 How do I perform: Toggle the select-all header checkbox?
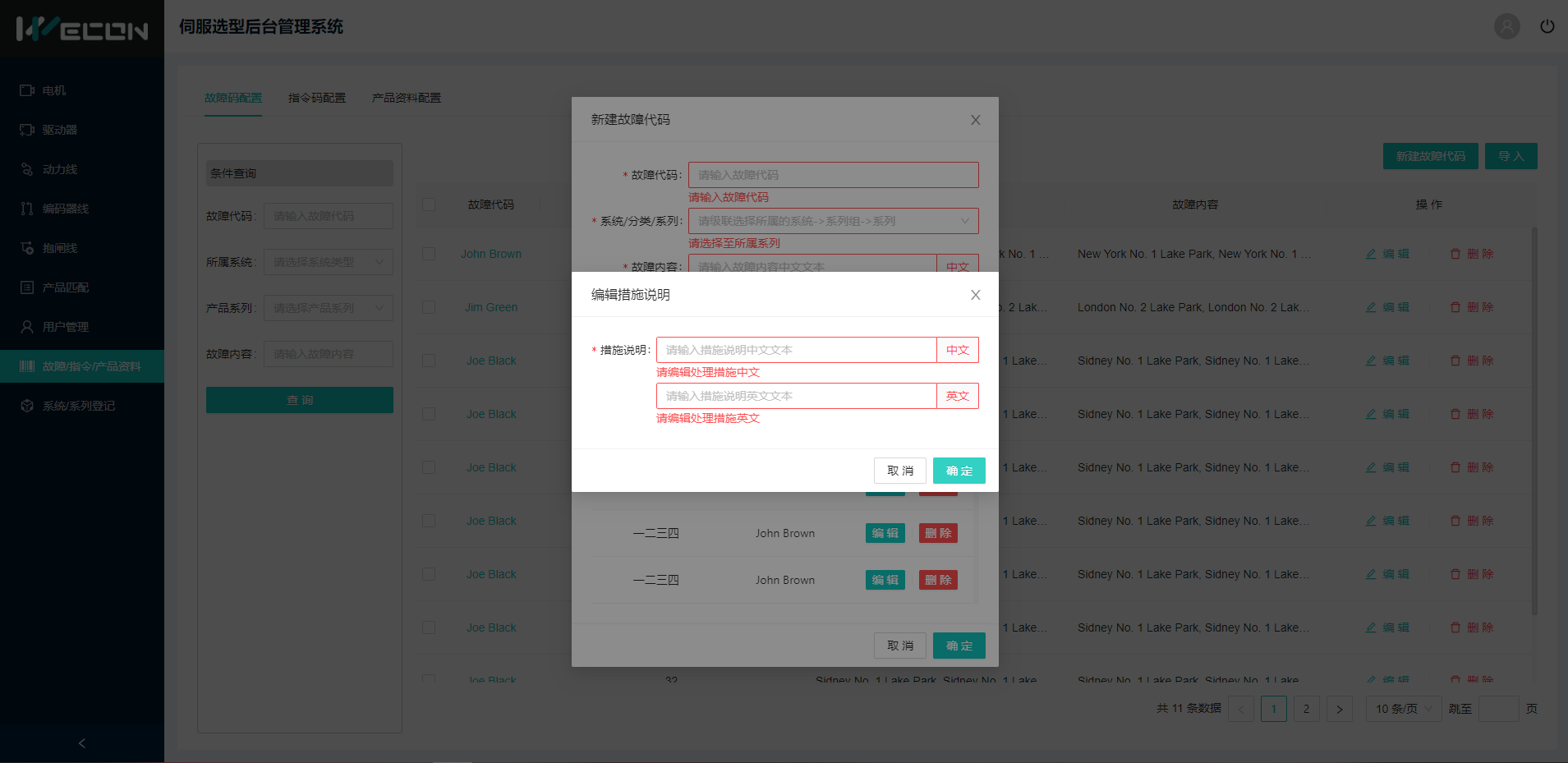[429, 205]
